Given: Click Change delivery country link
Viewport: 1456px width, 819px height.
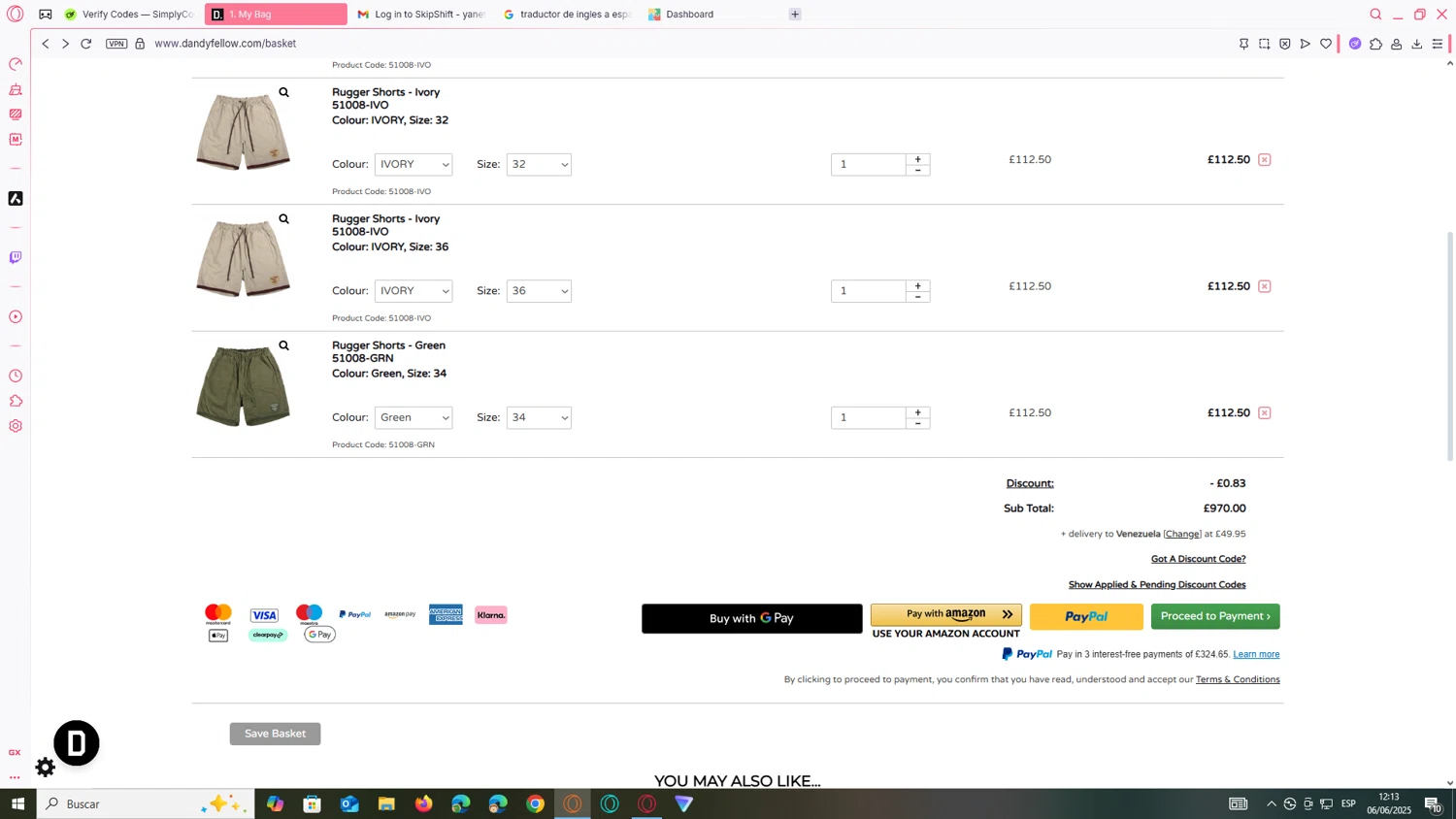Looking at the screenshot, I should click(1182, 534).
